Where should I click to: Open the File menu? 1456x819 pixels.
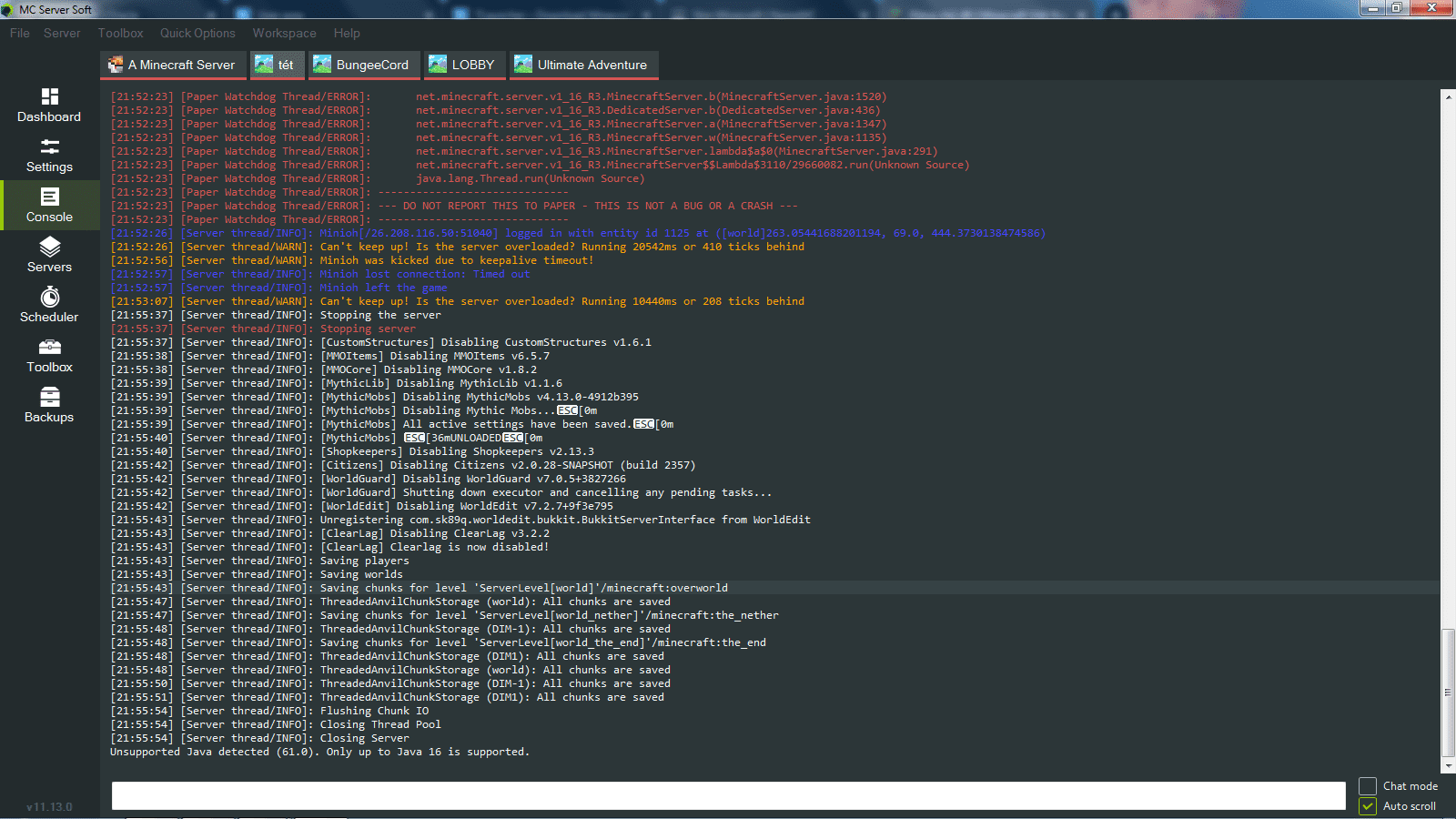click(x=19, y=33)
